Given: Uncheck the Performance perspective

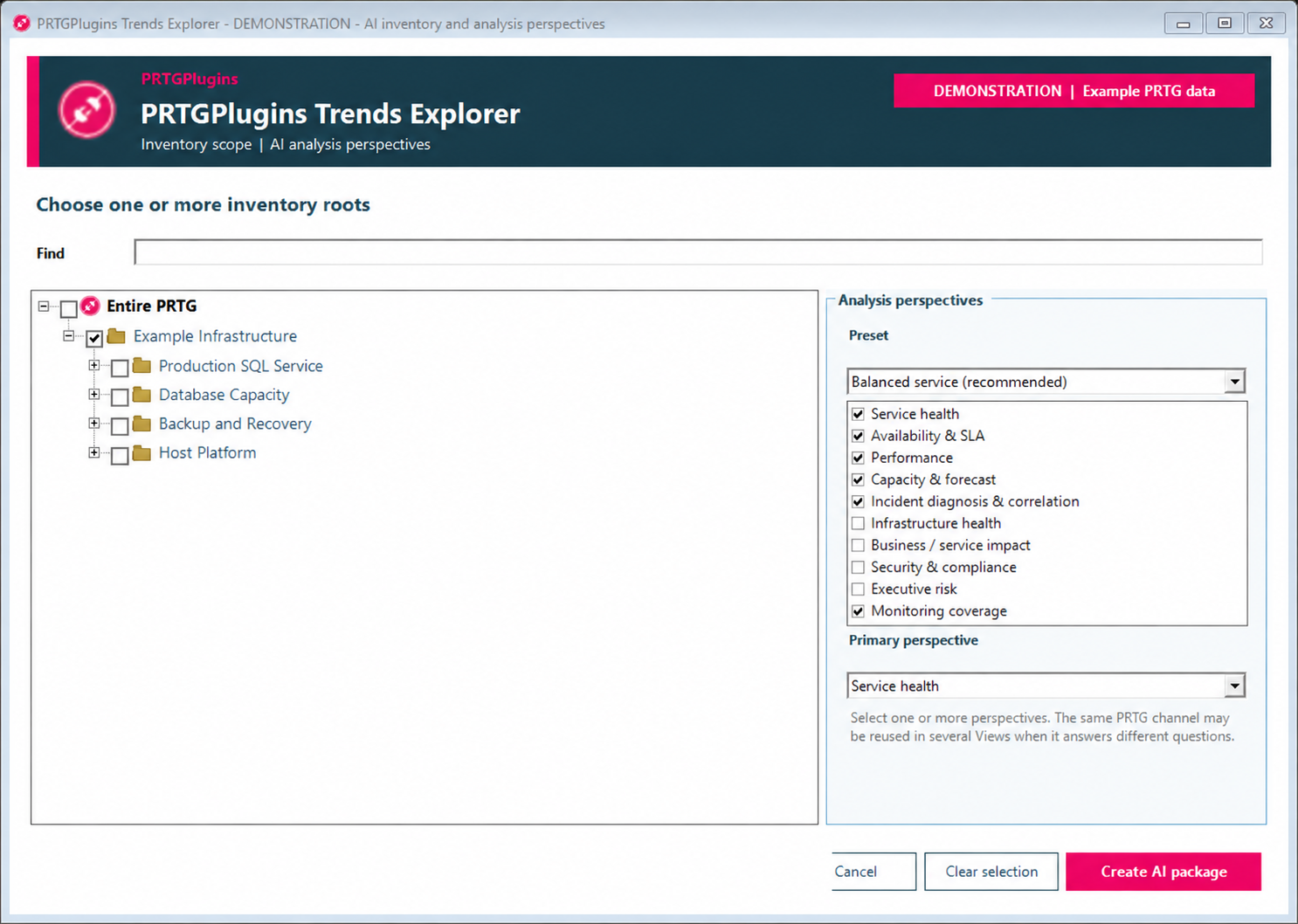Looking at the screenshot, I should click(858, 458).
